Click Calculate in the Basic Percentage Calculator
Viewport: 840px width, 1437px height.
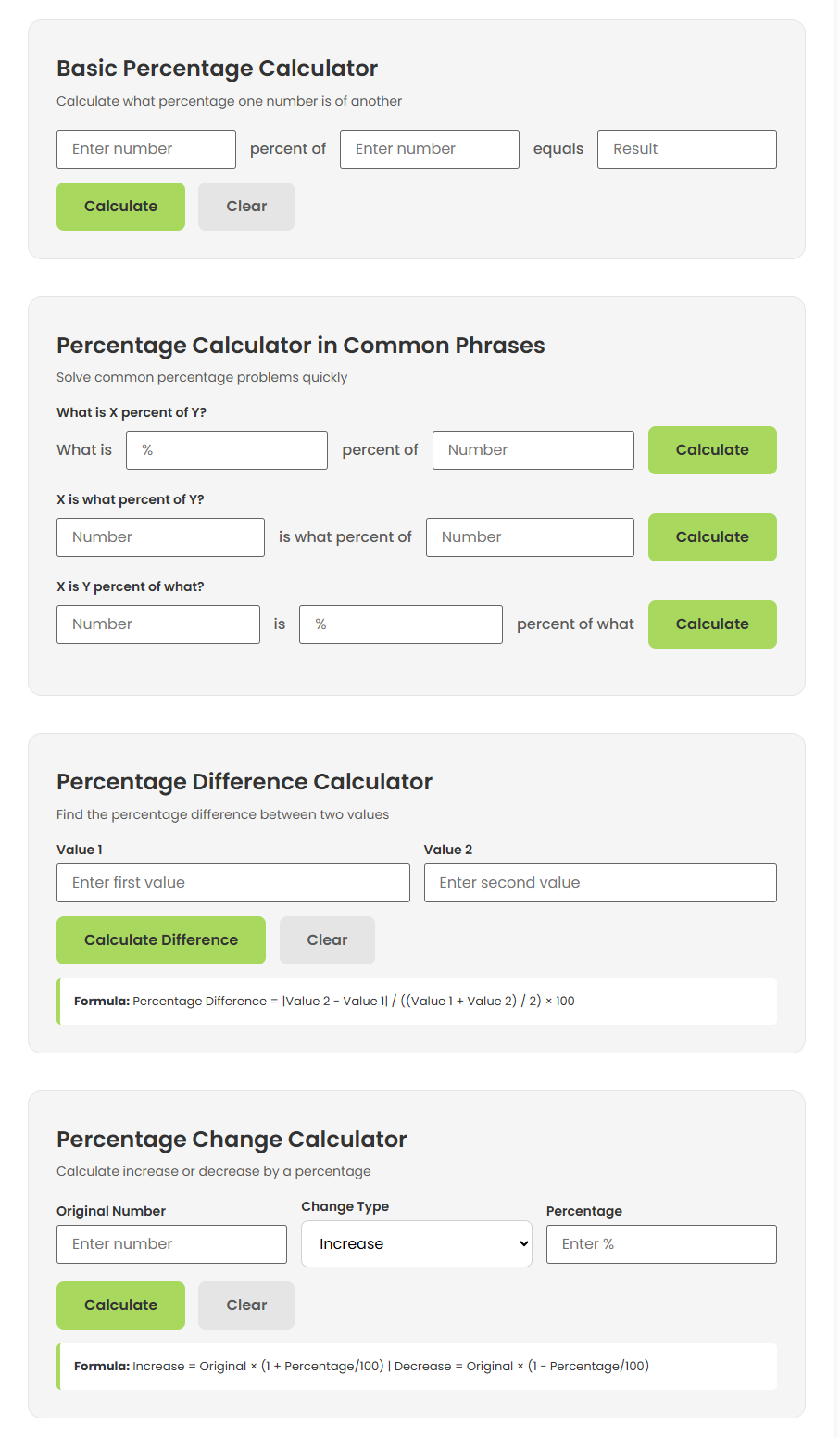coord(120,206)
